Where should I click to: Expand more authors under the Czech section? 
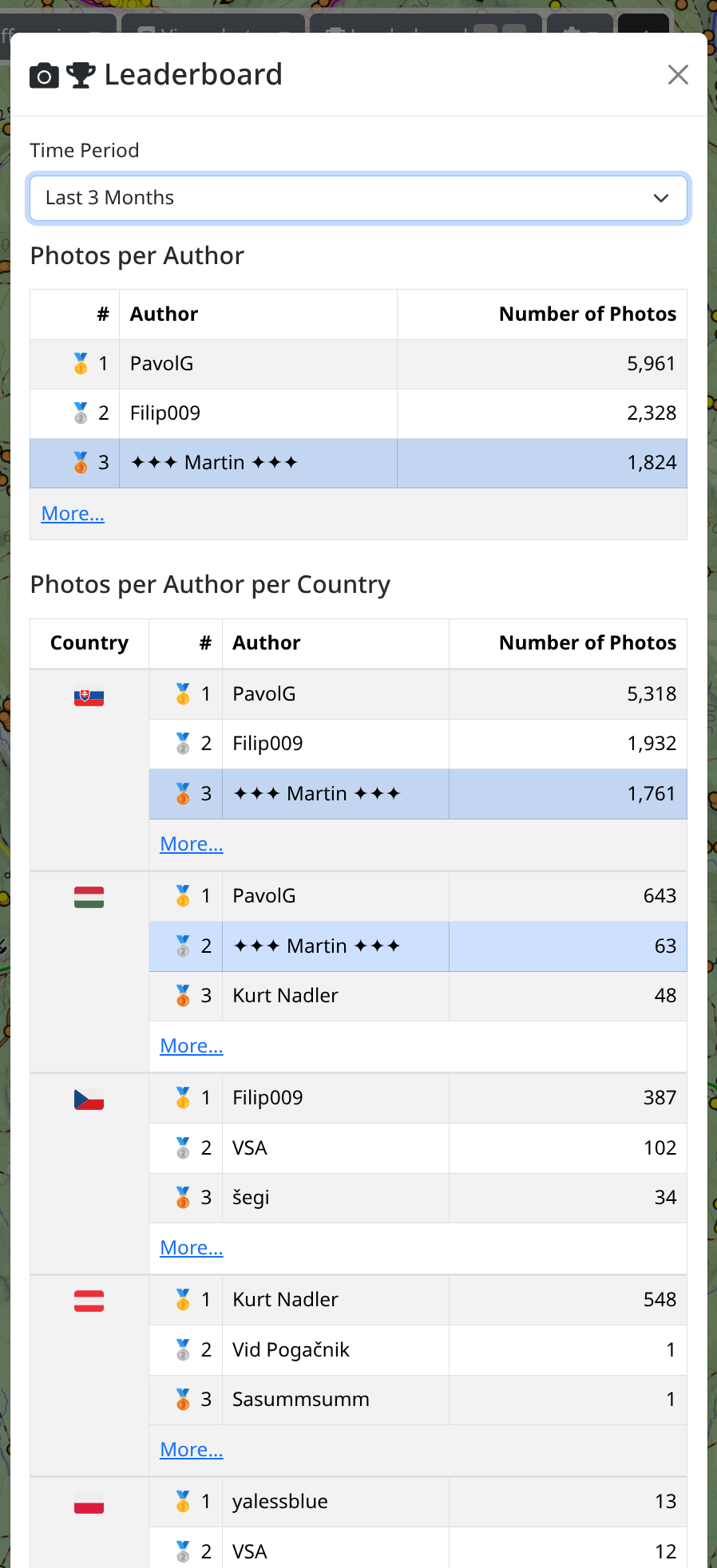coord(191,1248)
